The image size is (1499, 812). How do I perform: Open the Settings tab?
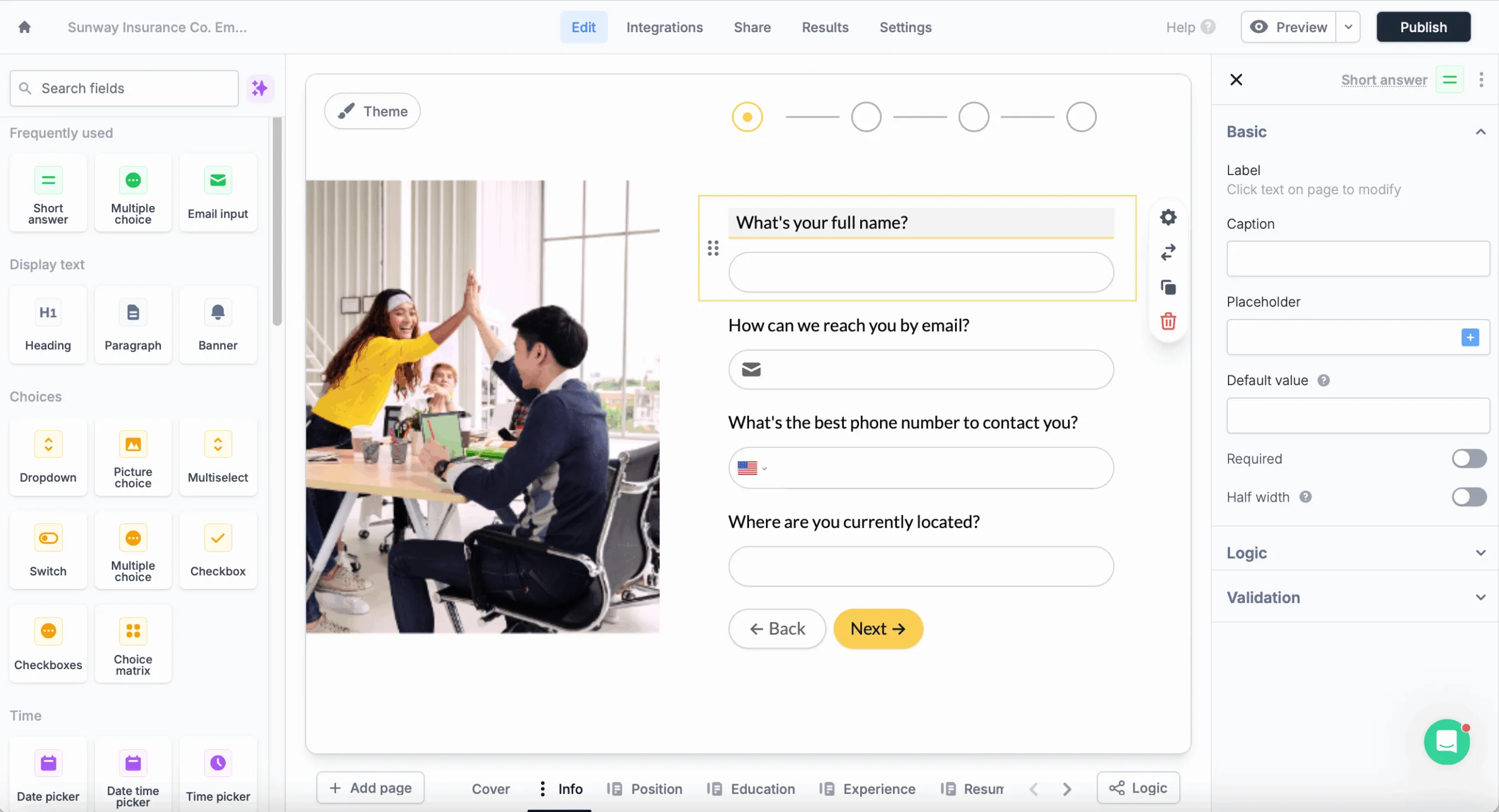pyautogui.click(x=905, y=27)
